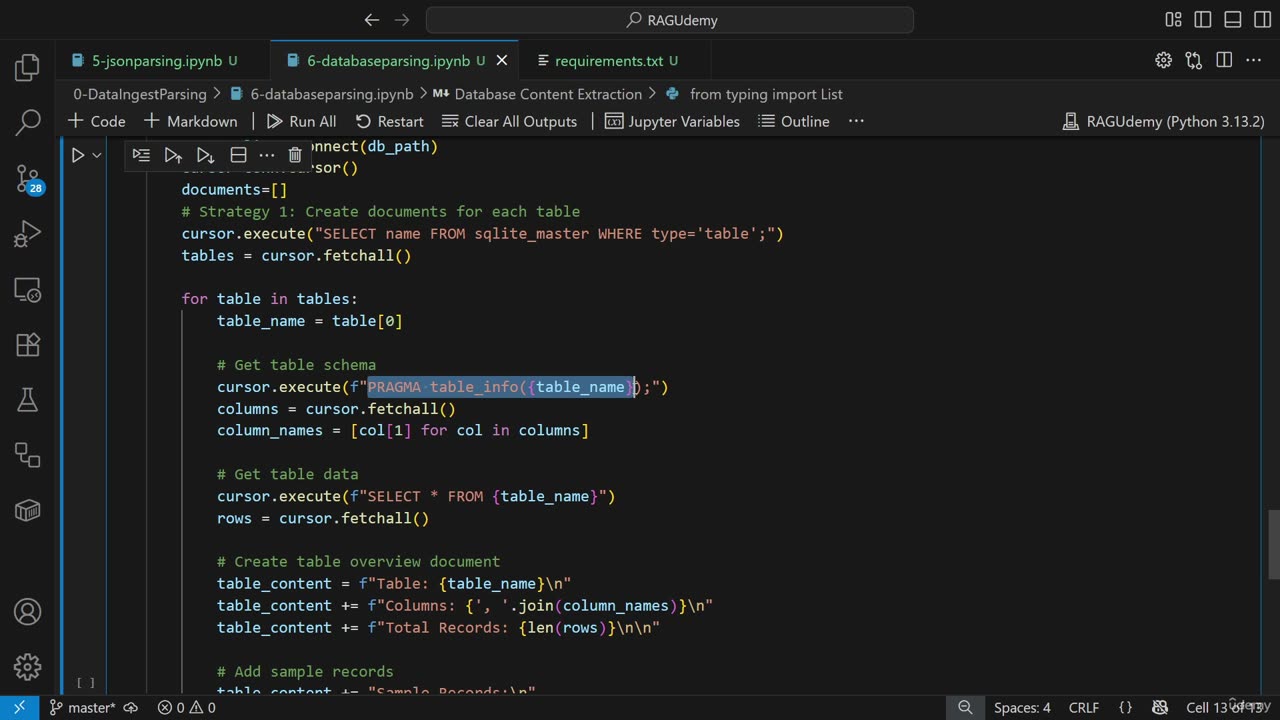Open remote window indicator in status bar
Viewport: 1280px width, 720px height.
(19, 707)
